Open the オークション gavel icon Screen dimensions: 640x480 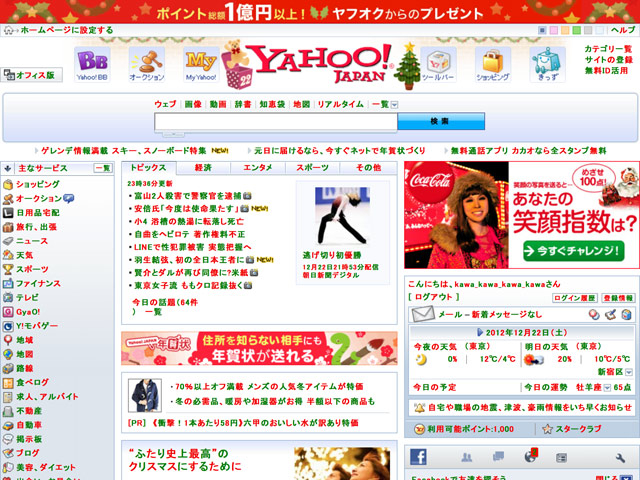[x=147, y=64]
